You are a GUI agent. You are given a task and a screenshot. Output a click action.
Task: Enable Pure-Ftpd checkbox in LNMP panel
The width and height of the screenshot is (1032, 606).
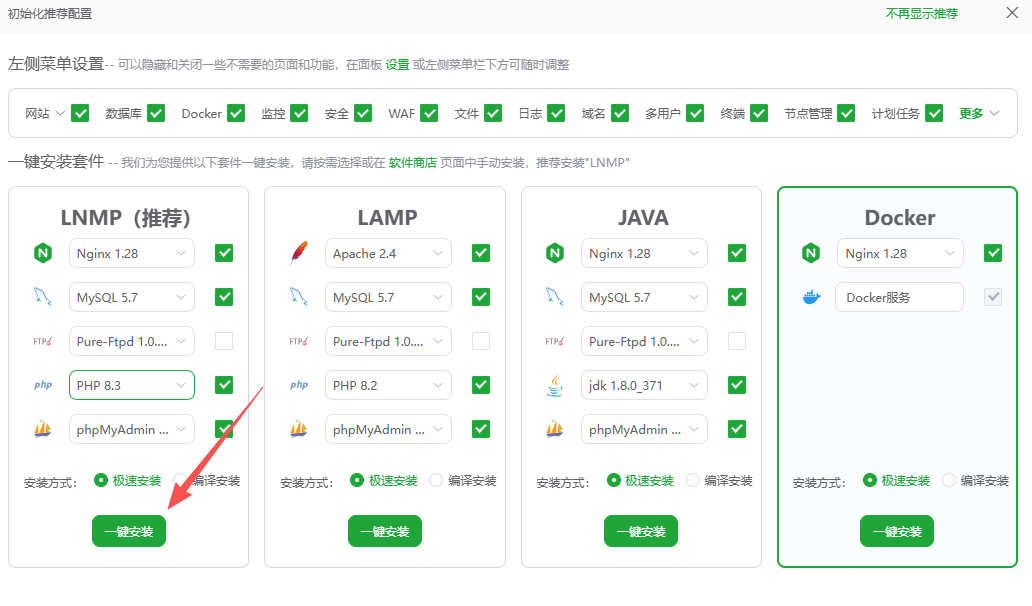[224, 341]
